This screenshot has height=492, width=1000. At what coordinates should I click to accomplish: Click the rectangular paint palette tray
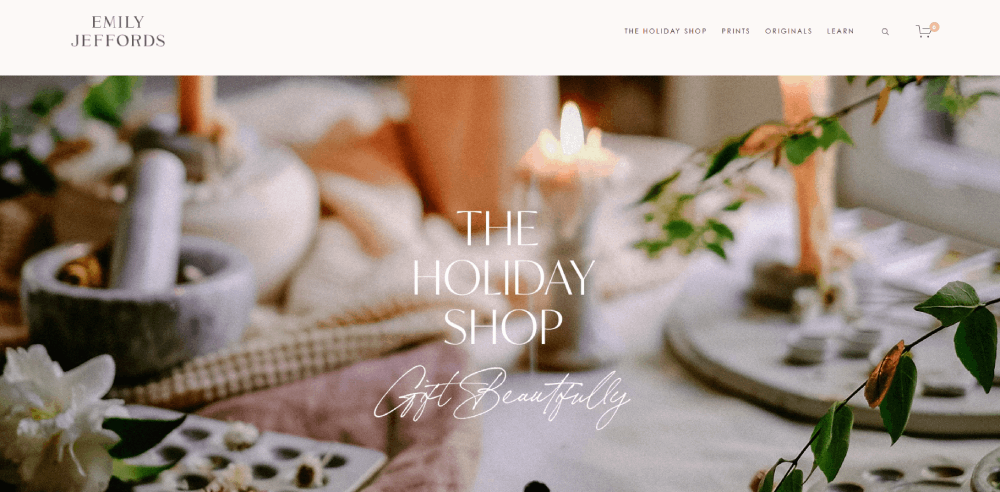click(x=255, y=456)
